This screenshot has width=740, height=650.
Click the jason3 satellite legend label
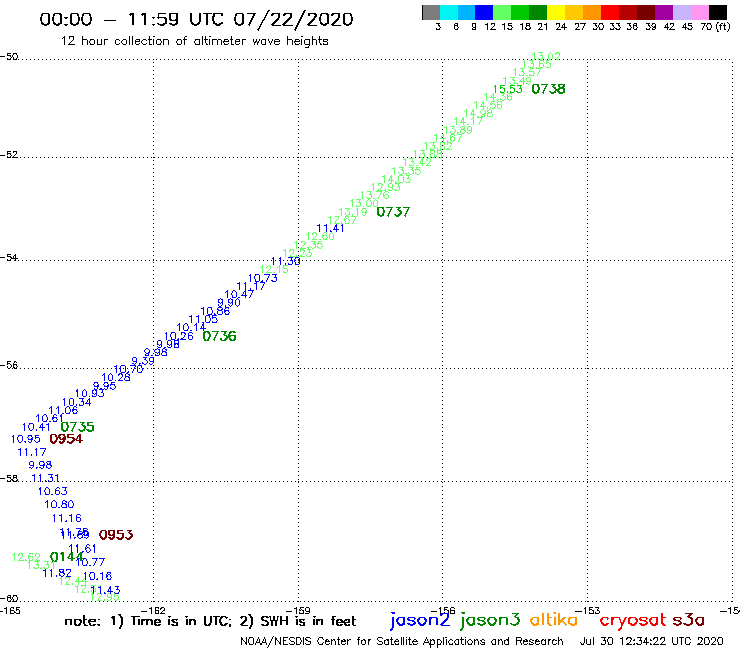(490, 621)
